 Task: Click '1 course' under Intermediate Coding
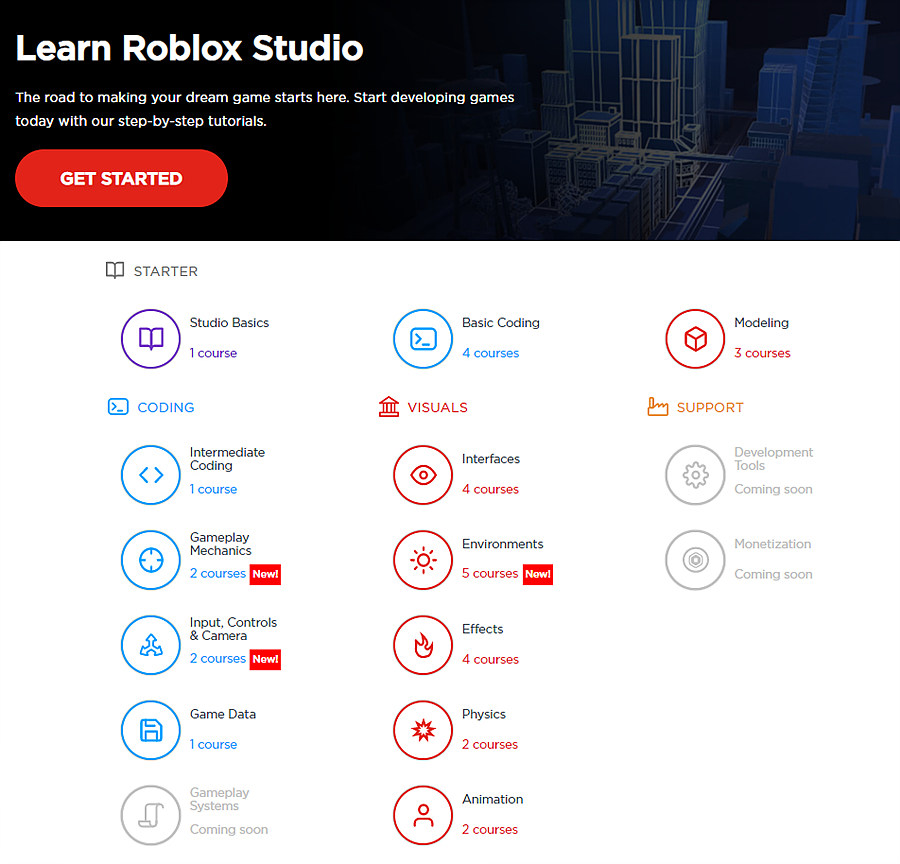point(213,489)
